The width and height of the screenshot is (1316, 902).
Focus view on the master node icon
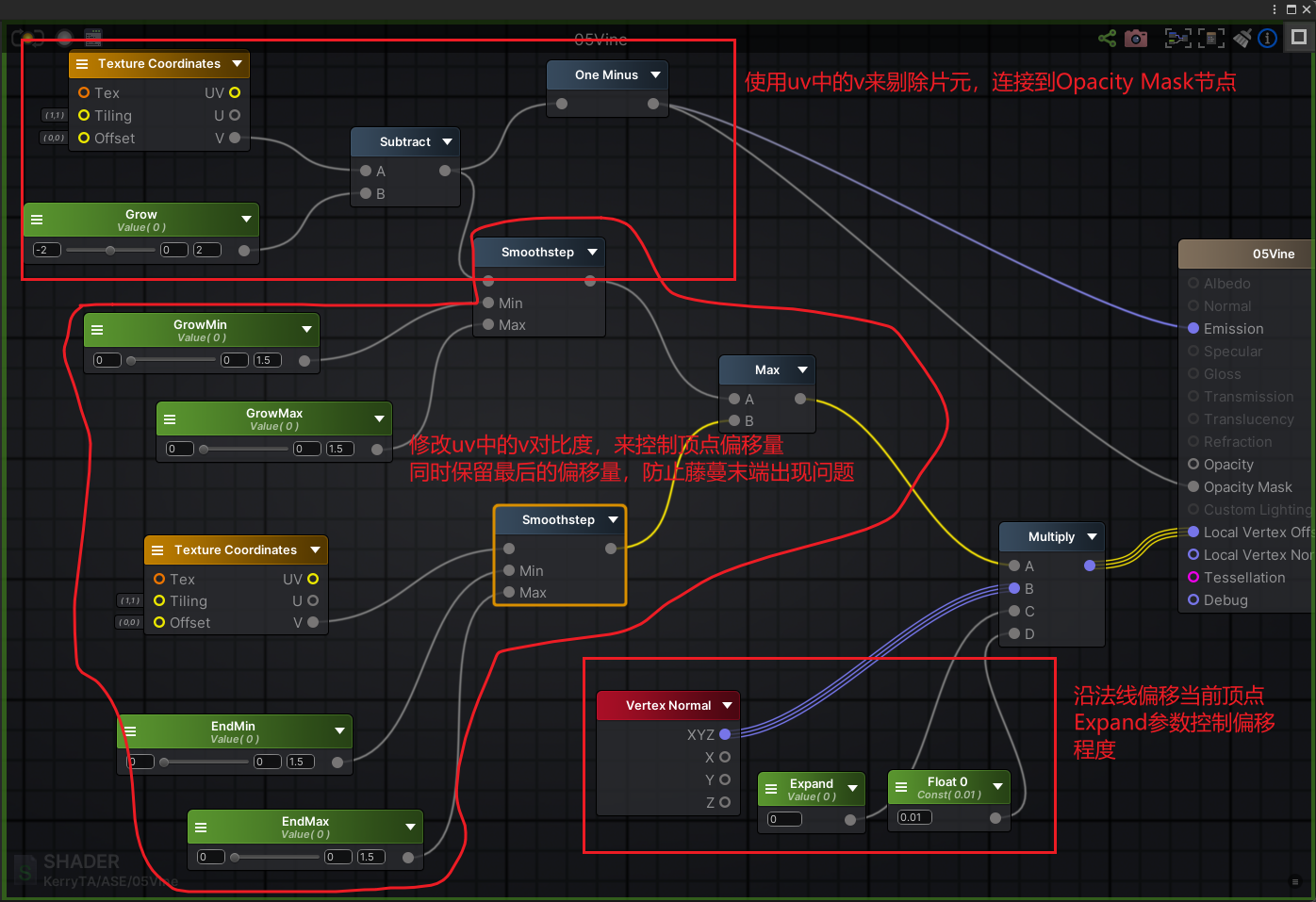click(x=1211, y=38)
